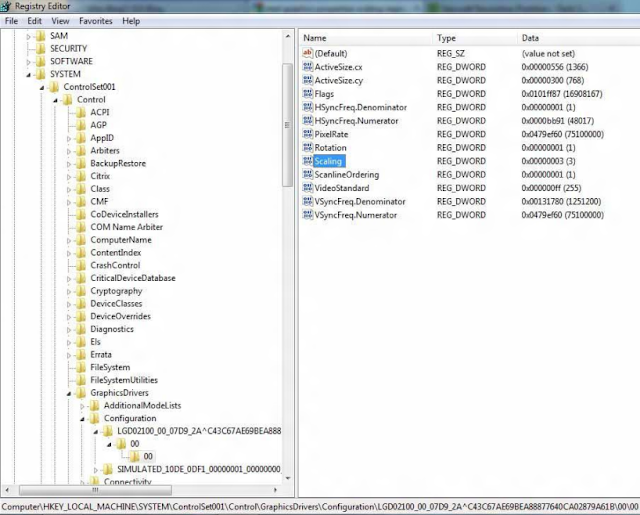Click the SECURITY folder icon
The height and width of the screenshot is (515, 640).
[40, 49]
